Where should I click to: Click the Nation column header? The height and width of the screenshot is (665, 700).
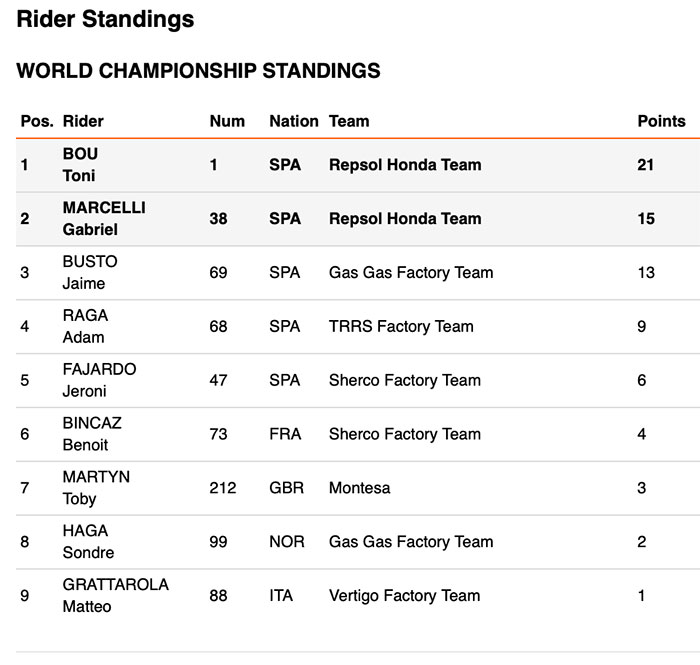[293, 121]
